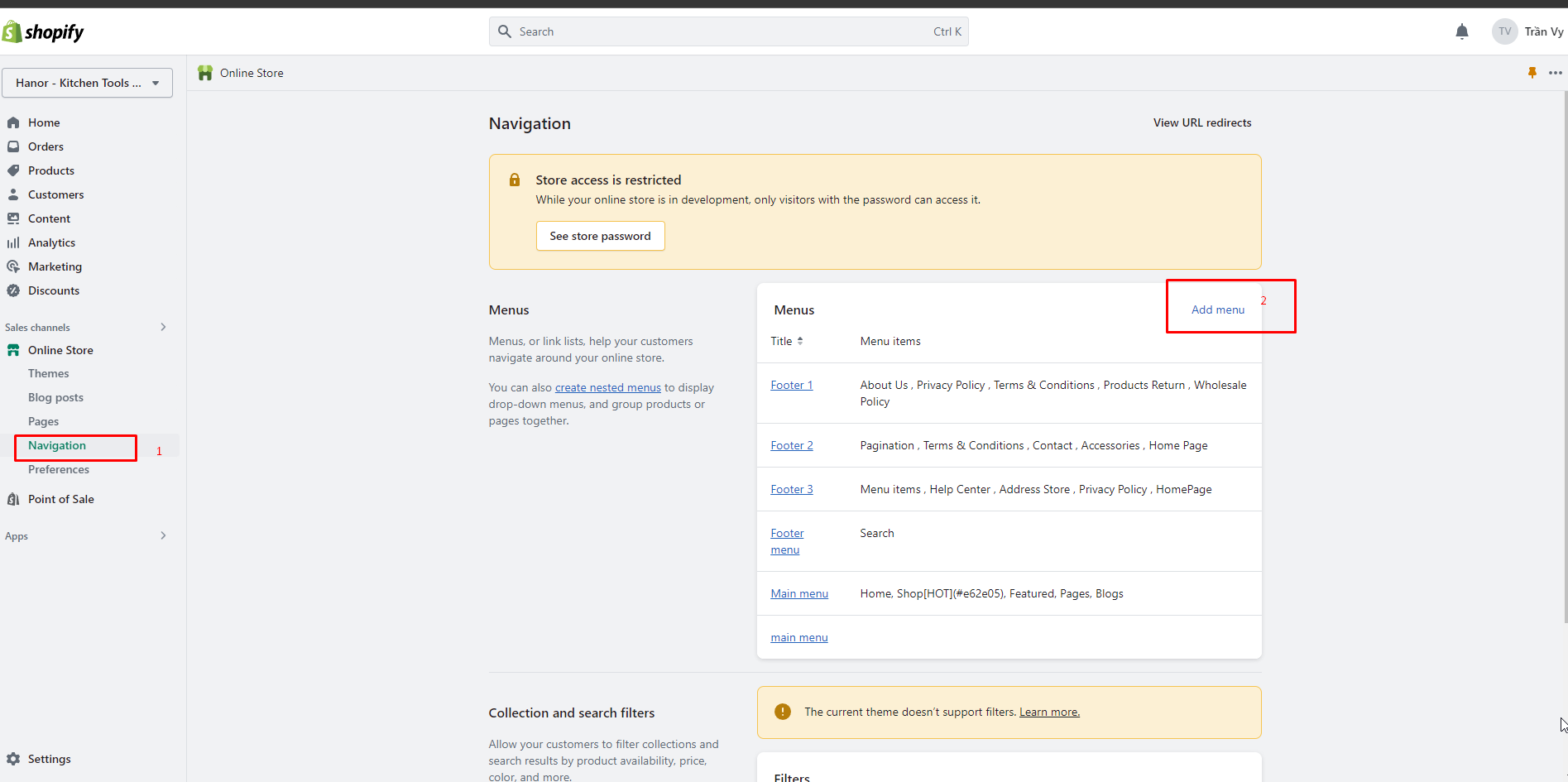This screenshot has height=782, width=1568.
Task: Open the notifications bell
Action: pyautogui.click(x=1462, y=31)
